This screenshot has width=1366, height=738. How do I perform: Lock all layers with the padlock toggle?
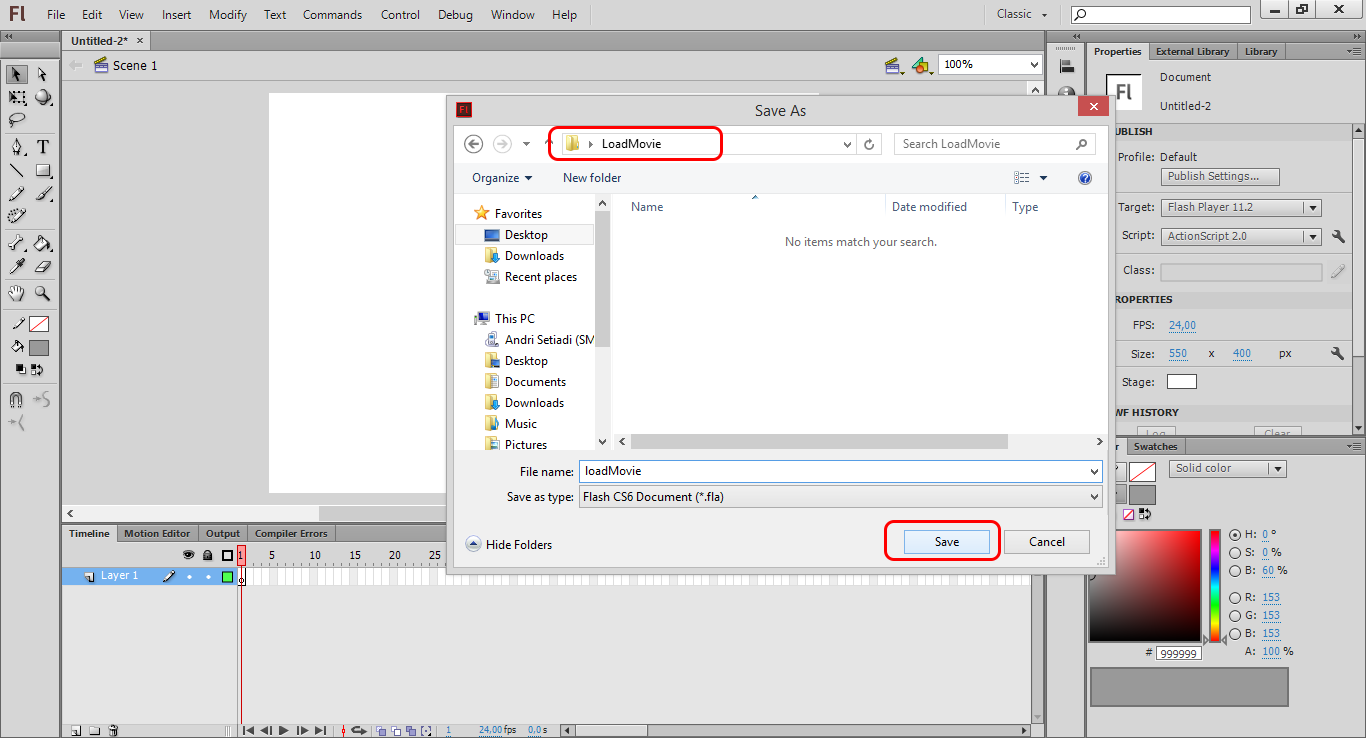pos(208,554)
